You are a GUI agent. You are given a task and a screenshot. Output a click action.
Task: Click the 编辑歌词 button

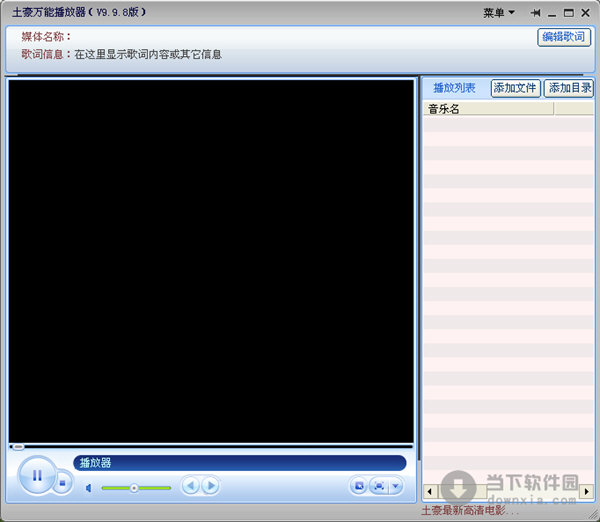pos(564,37)
